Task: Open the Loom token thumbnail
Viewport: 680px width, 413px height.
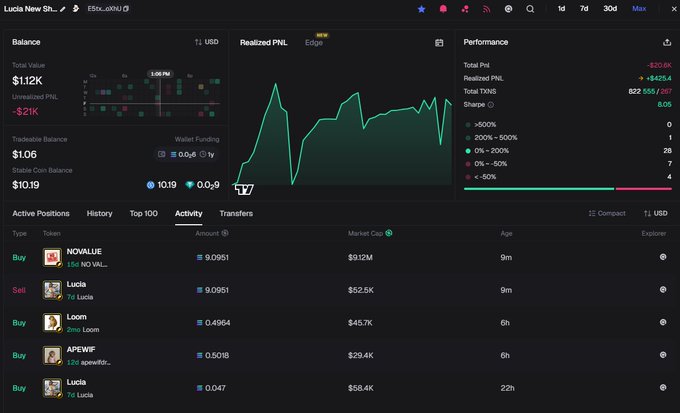Action: pos(52,323)
